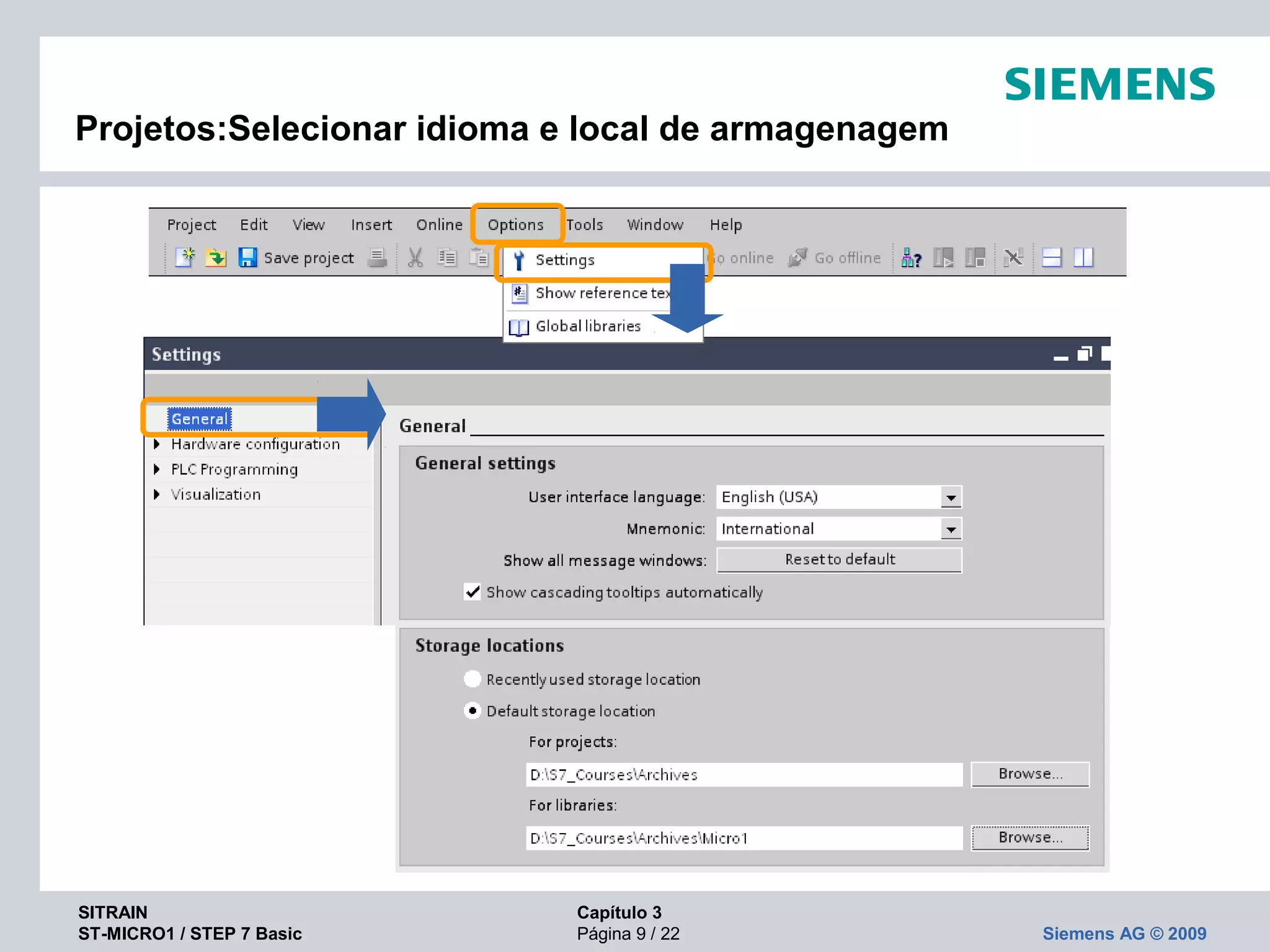Click the For projects path field

point(744,775)
